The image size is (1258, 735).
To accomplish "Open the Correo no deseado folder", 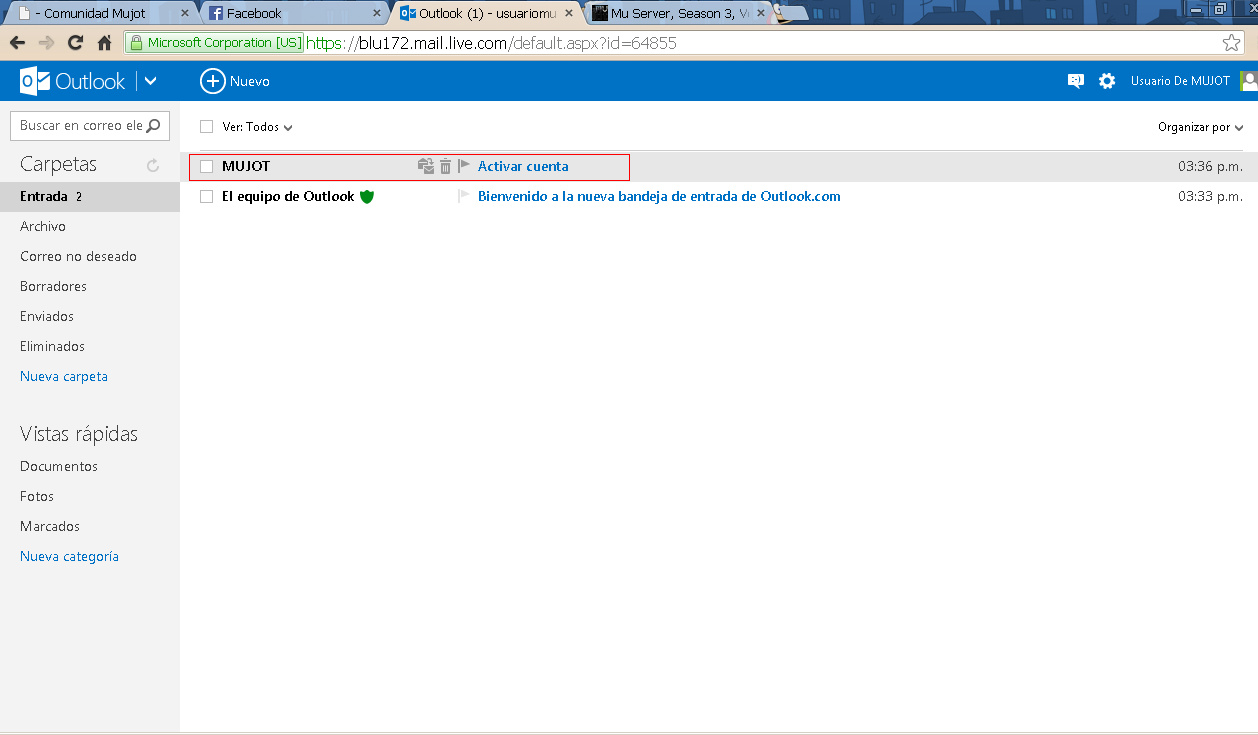I will click(x=78, y=256).
